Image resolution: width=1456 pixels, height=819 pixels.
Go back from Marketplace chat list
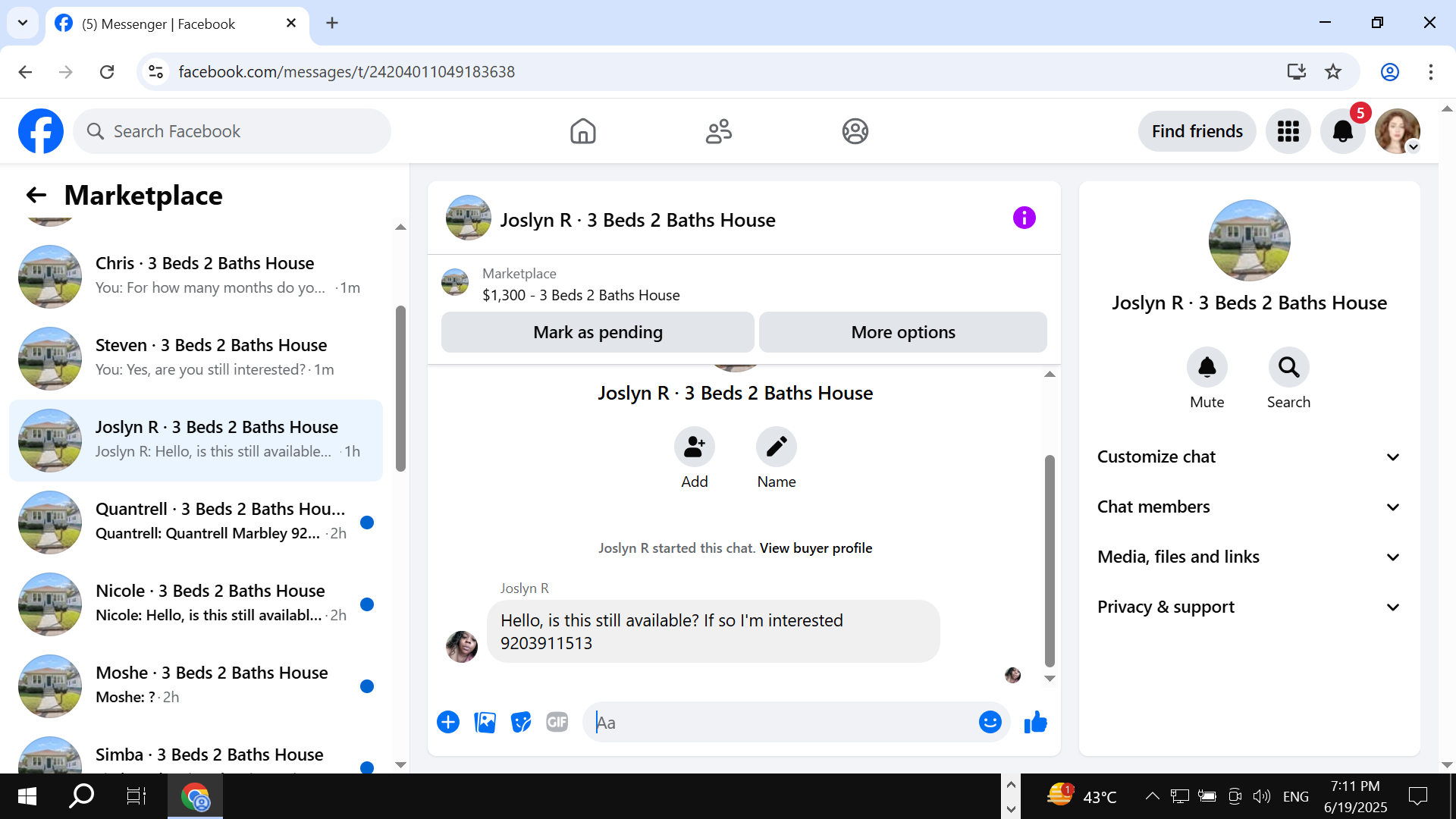coord(36,196)
